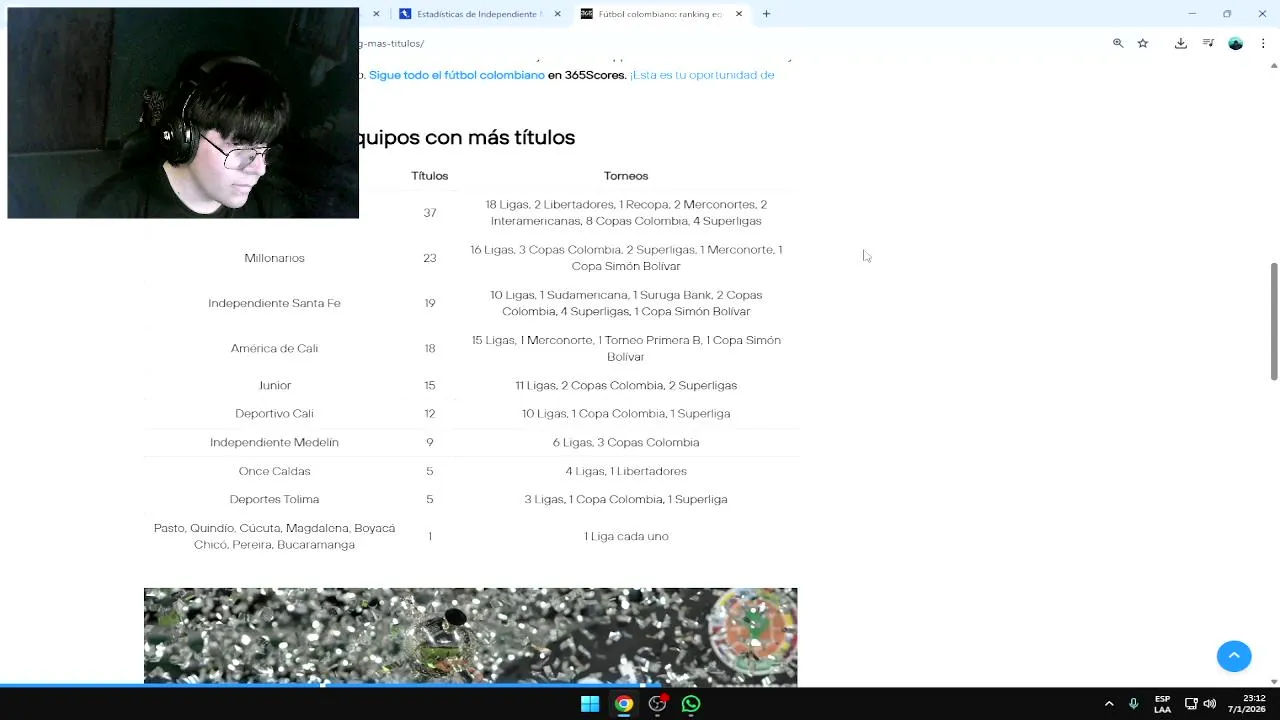Screen dimensions: 1280x720
Task: Follow the 'Sigue todo el fútbol colombiano' link
Action: (457, 75)
